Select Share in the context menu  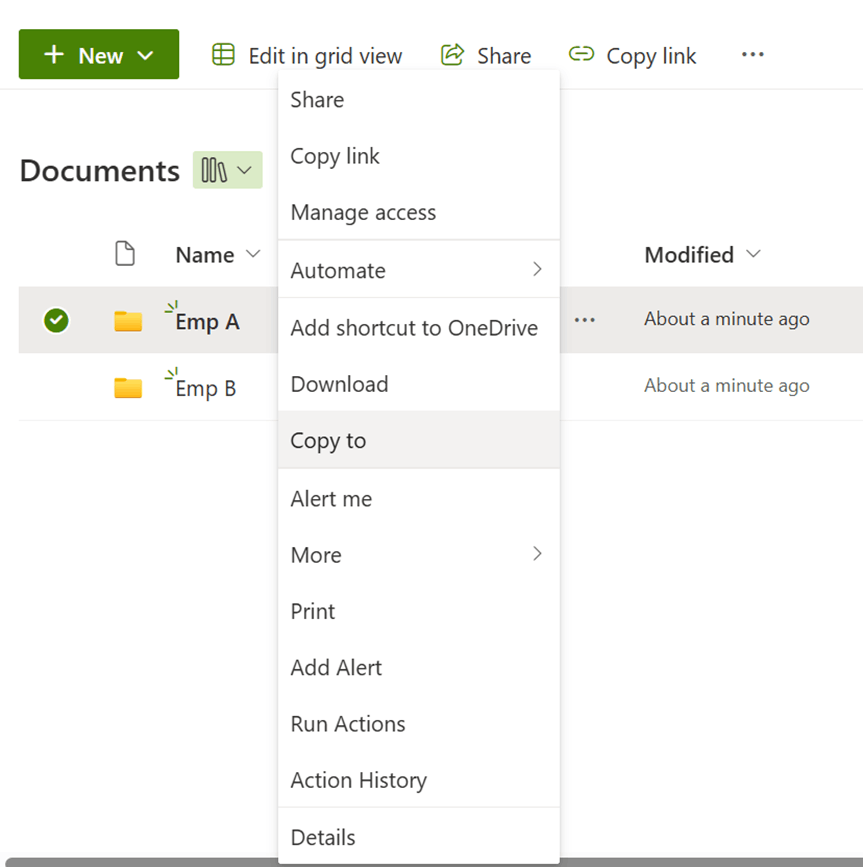click(419, 100)
